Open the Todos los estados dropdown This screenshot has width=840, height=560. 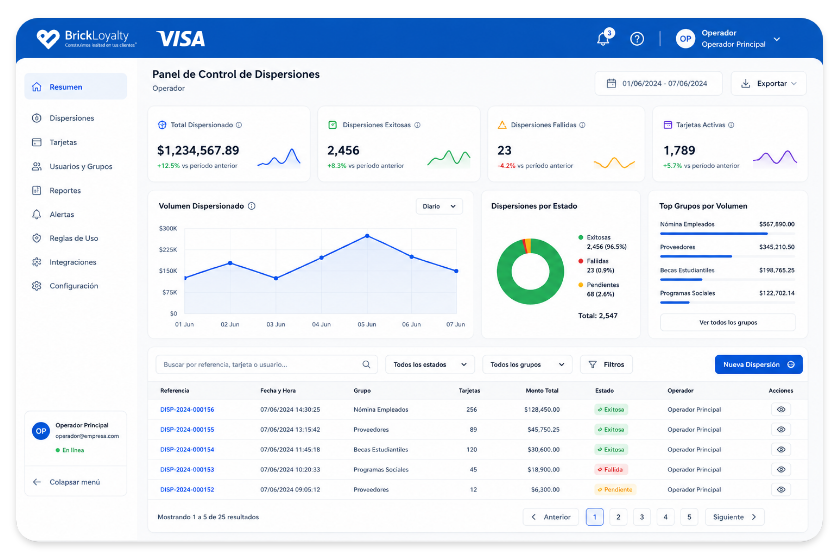(x=430, y=364)
